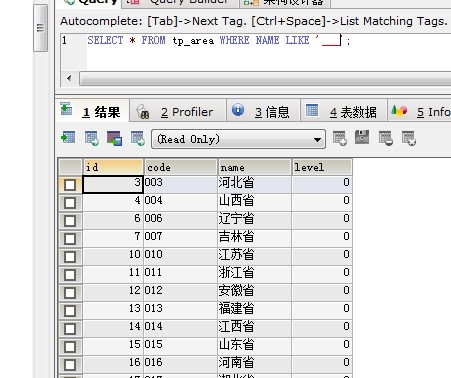The width and height of the screenshot is (451, 378).
Task: Select the id cell with value 14
Action: pyautogui.click(x=113, y=328)
